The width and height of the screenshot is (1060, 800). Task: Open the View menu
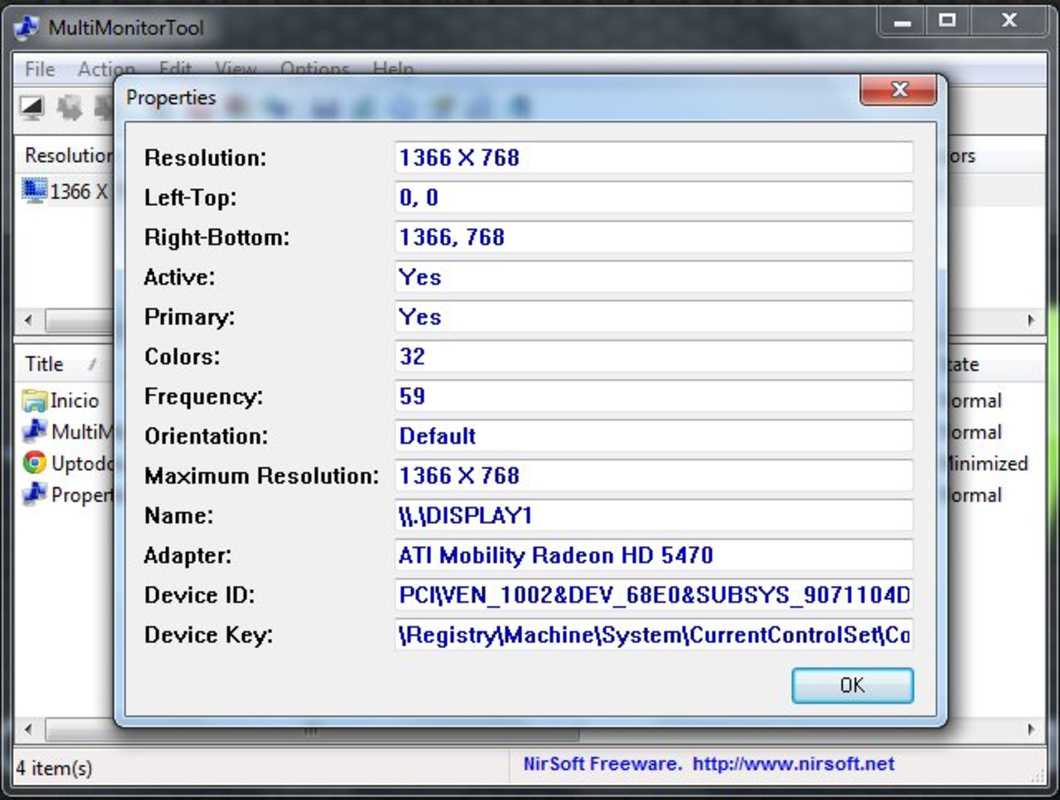point(236,69)
